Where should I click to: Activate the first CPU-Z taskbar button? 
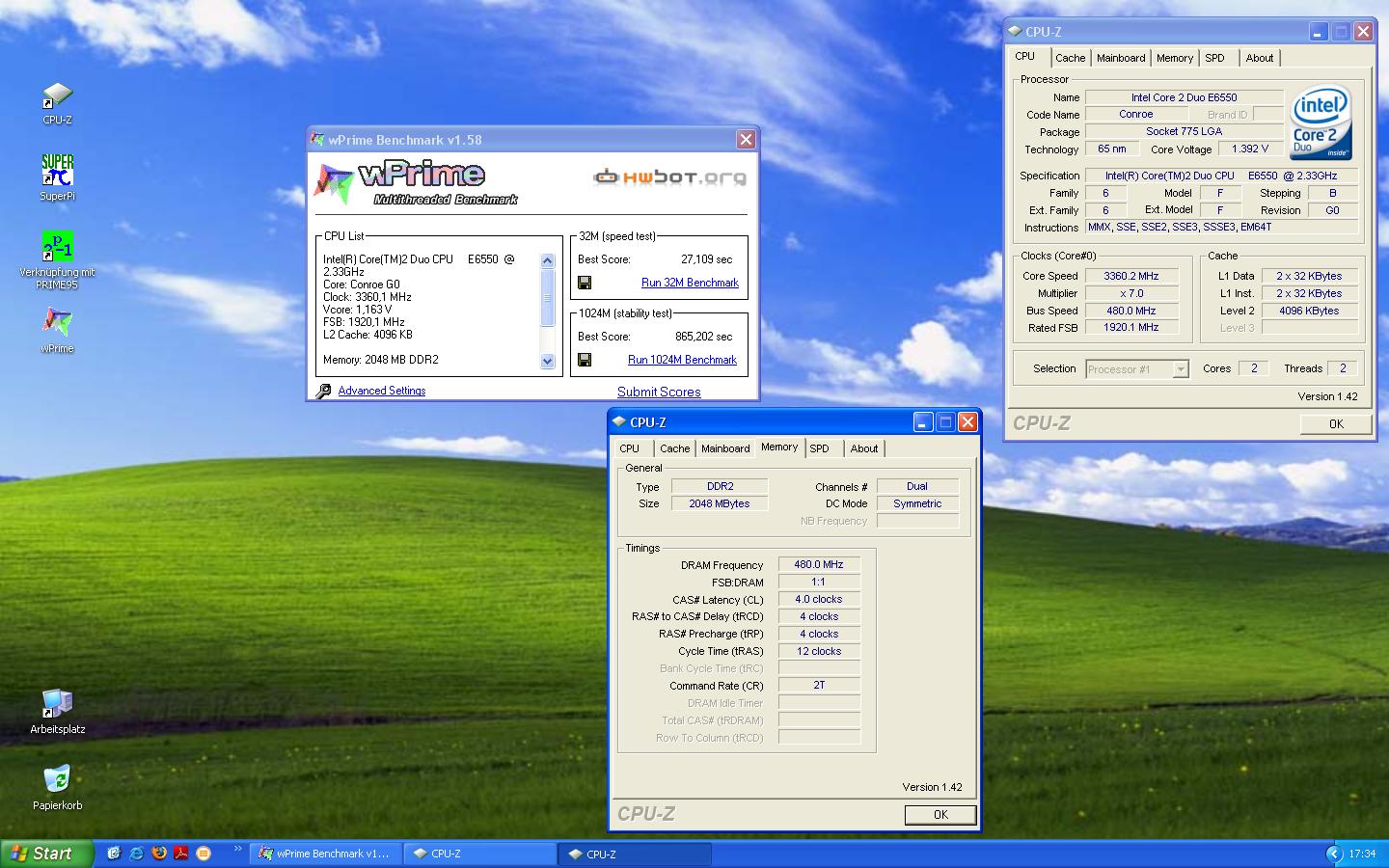(x=479, y=854)
